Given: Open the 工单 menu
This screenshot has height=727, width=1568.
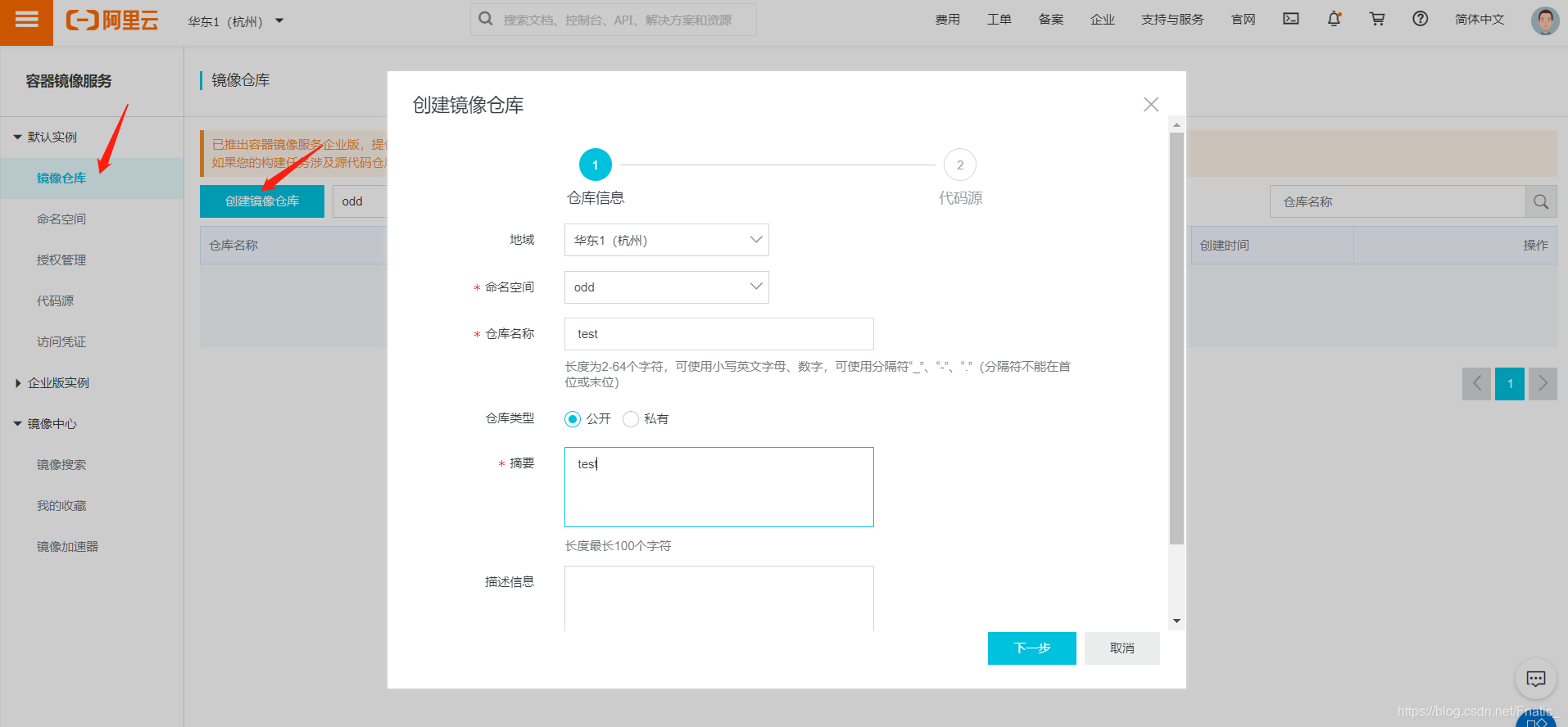Looking at the screenshot, I should click(999, 19).
